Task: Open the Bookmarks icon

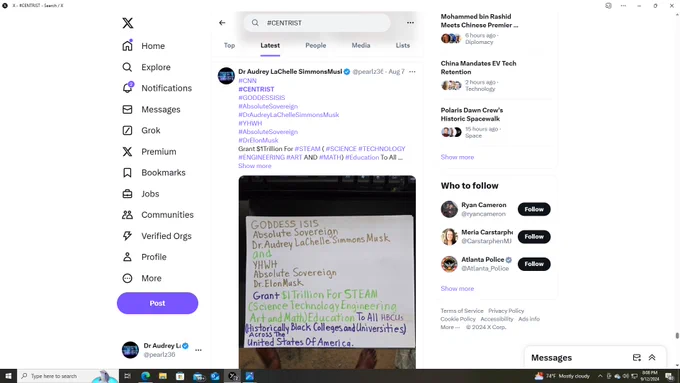Action: click(127, 173)
